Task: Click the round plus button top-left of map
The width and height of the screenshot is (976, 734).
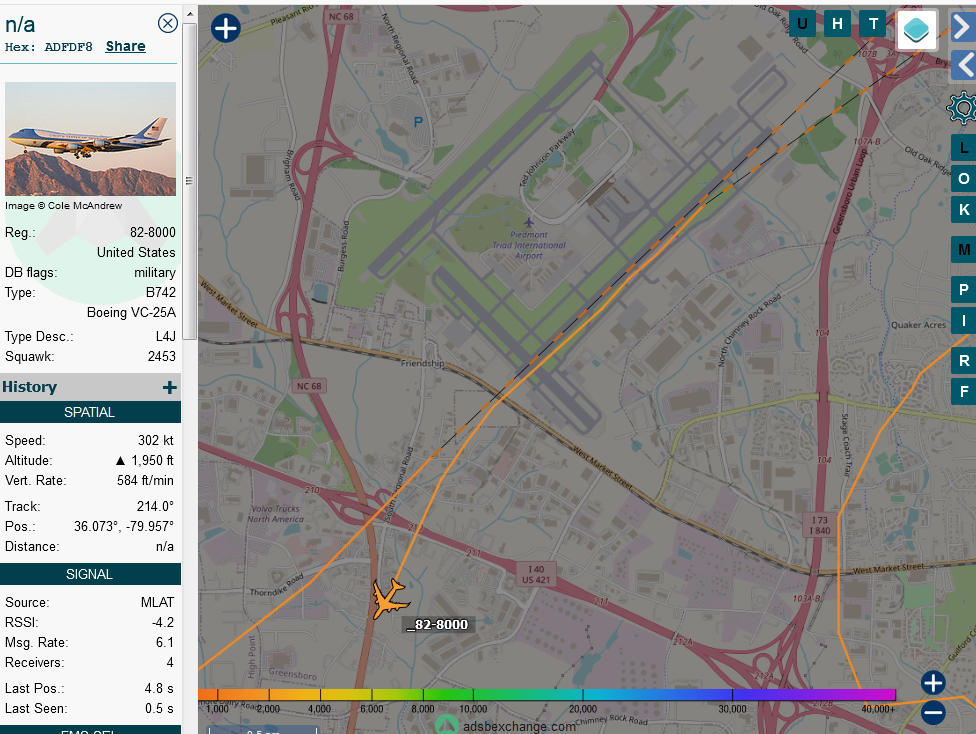Action: click(225, 29)
